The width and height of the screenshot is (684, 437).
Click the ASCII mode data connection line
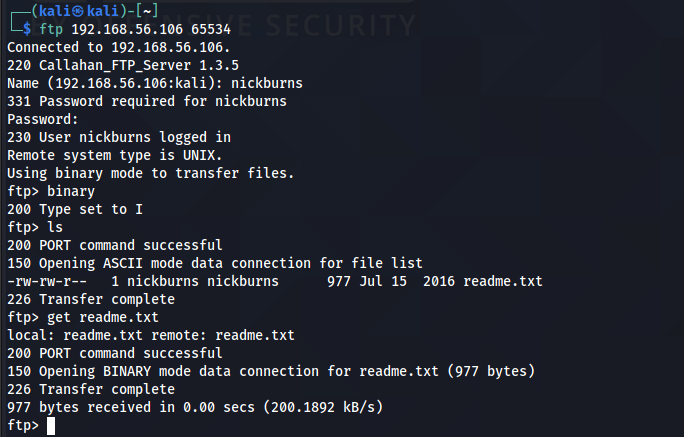tap(215, 263)
